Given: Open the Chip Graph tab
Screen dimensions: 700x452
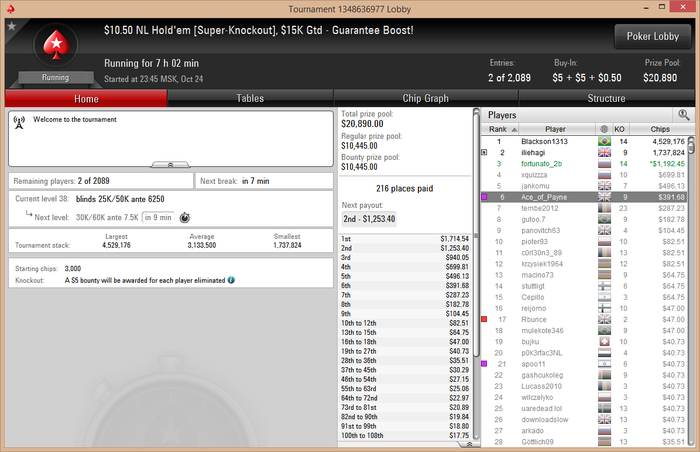Looking at the screenshot, I should (x=425, y=98).
